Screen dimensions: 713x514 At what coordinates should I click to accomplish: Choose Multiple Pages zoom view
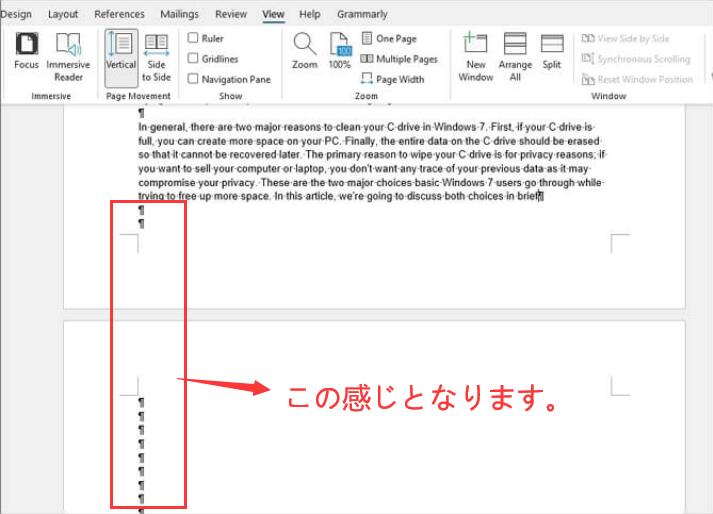399,59
